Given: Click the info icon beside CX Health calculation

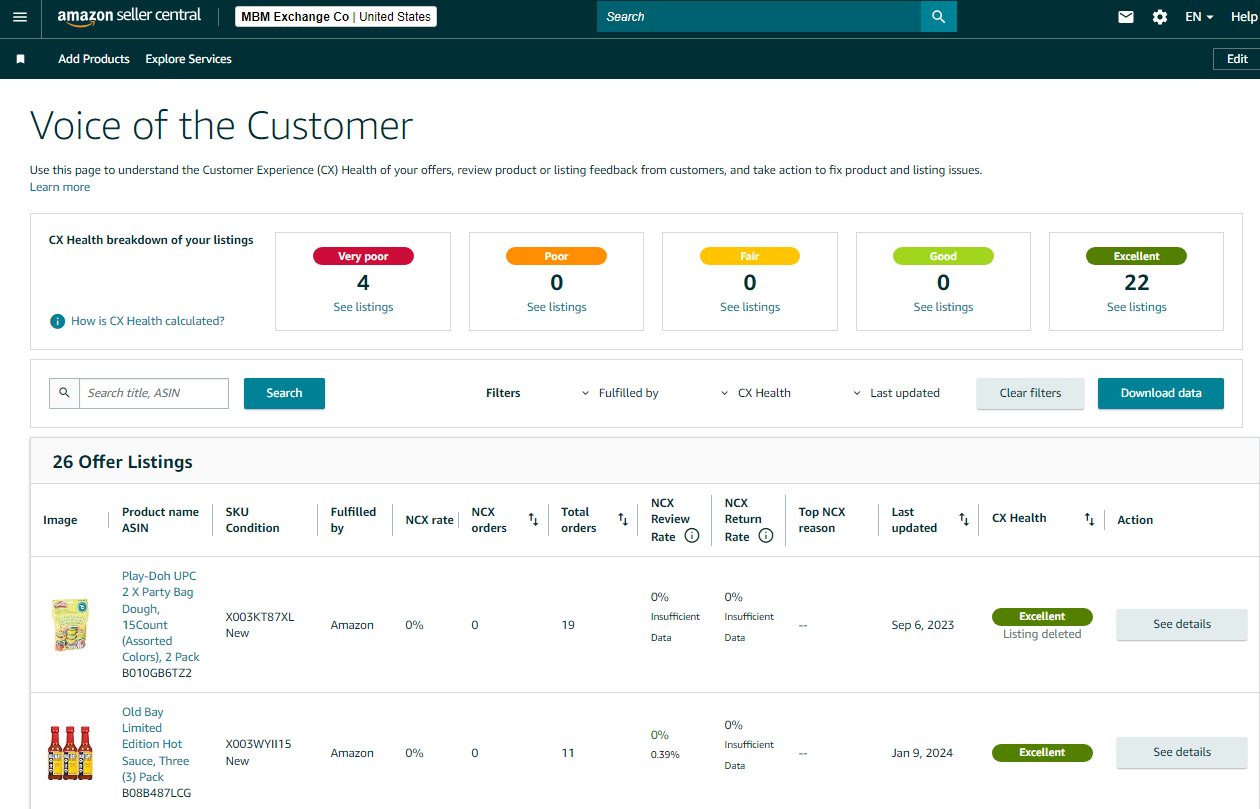Looking at the screenshot, I should click(58, 321).
